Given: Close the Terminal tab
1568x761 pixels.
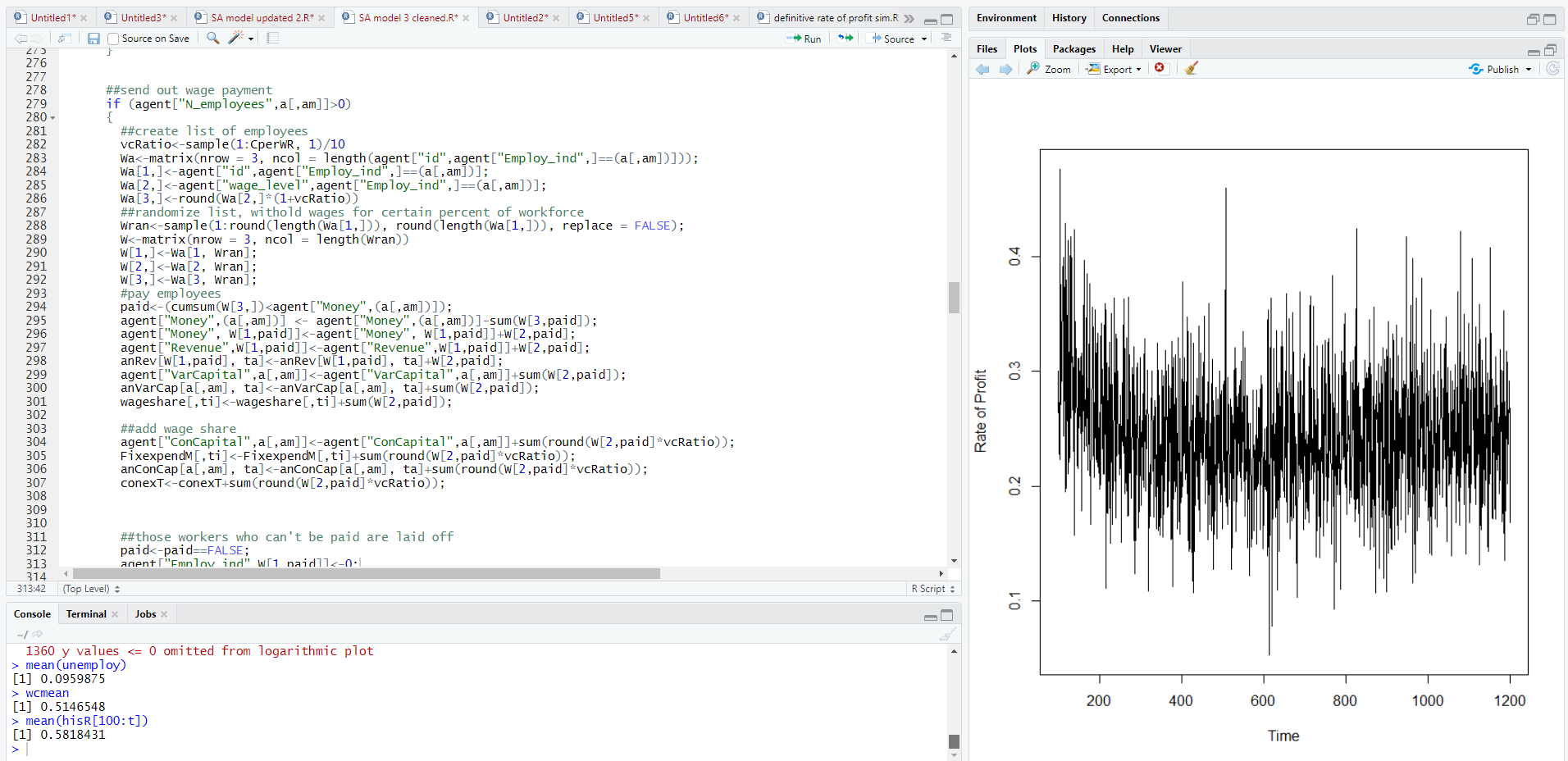Looking at the screenshot, I should (115, 614).
